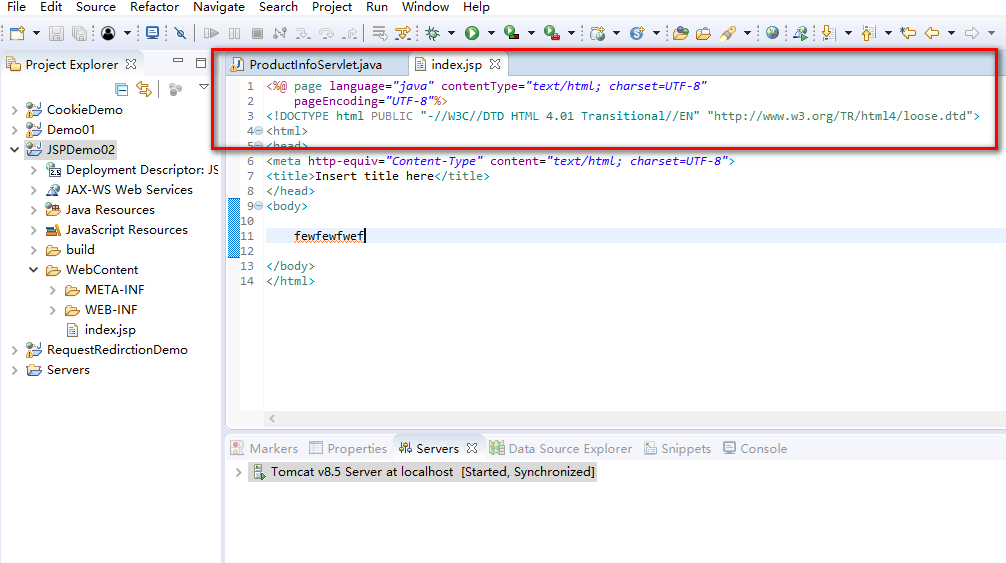Open the Window menu
The width and height of the screenshot is (1006, 563).
(425, 7)
